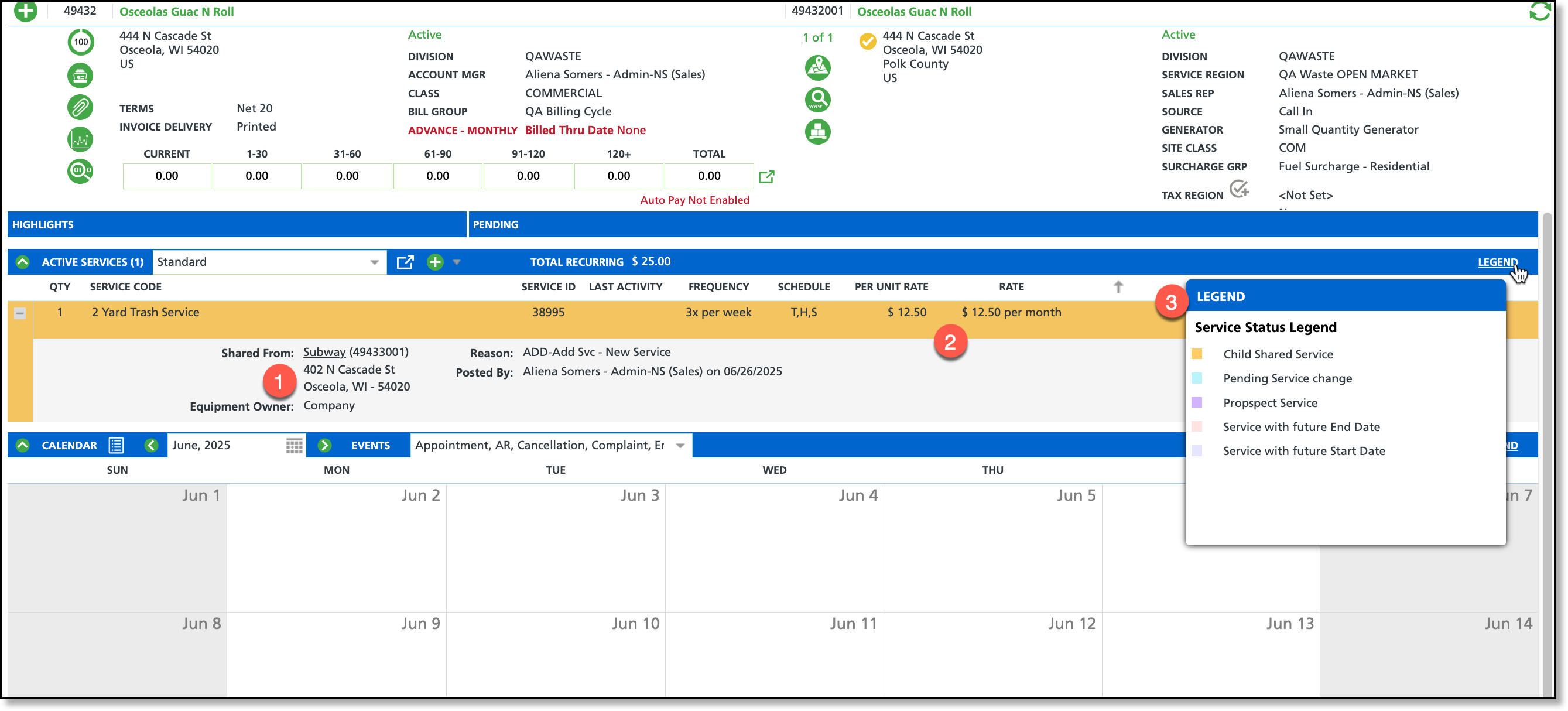Click the site map location icon
The height and width of the screenshot is (711, 1568).
tap(817, 67)
